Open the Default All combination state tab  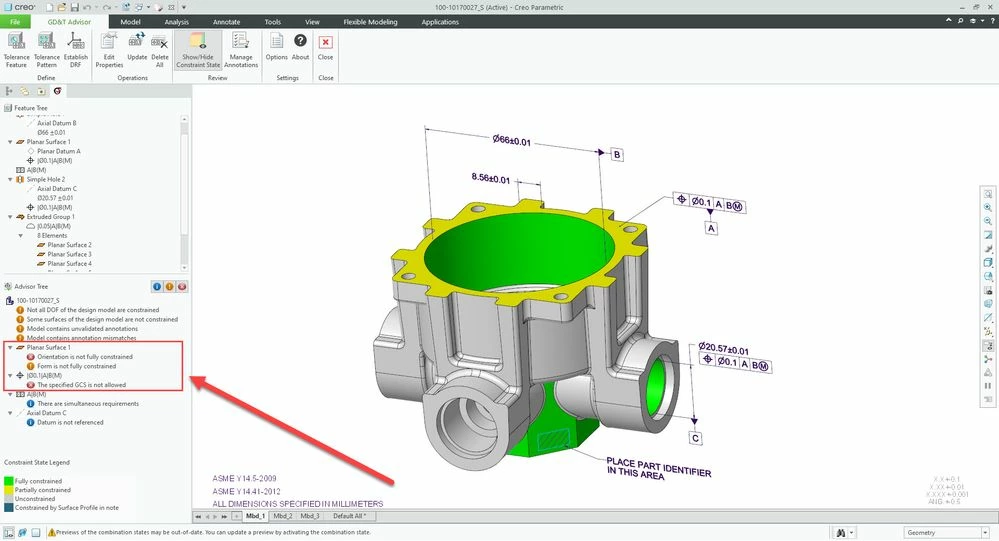[350, 516]
